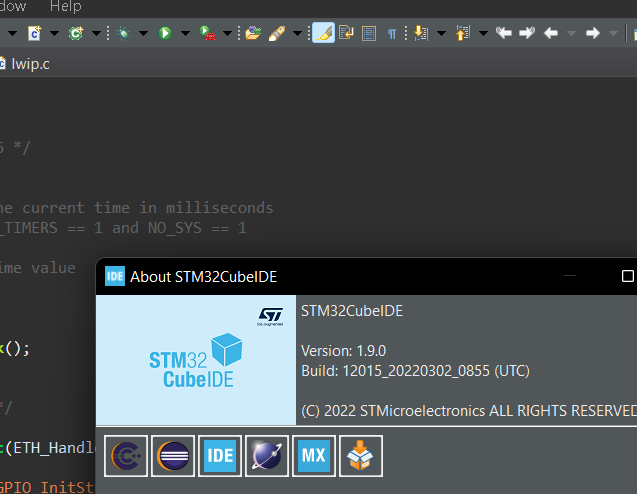Click the Run External Tools icon
The width and height of the screenshot is (637, 494).
[208, 33]
